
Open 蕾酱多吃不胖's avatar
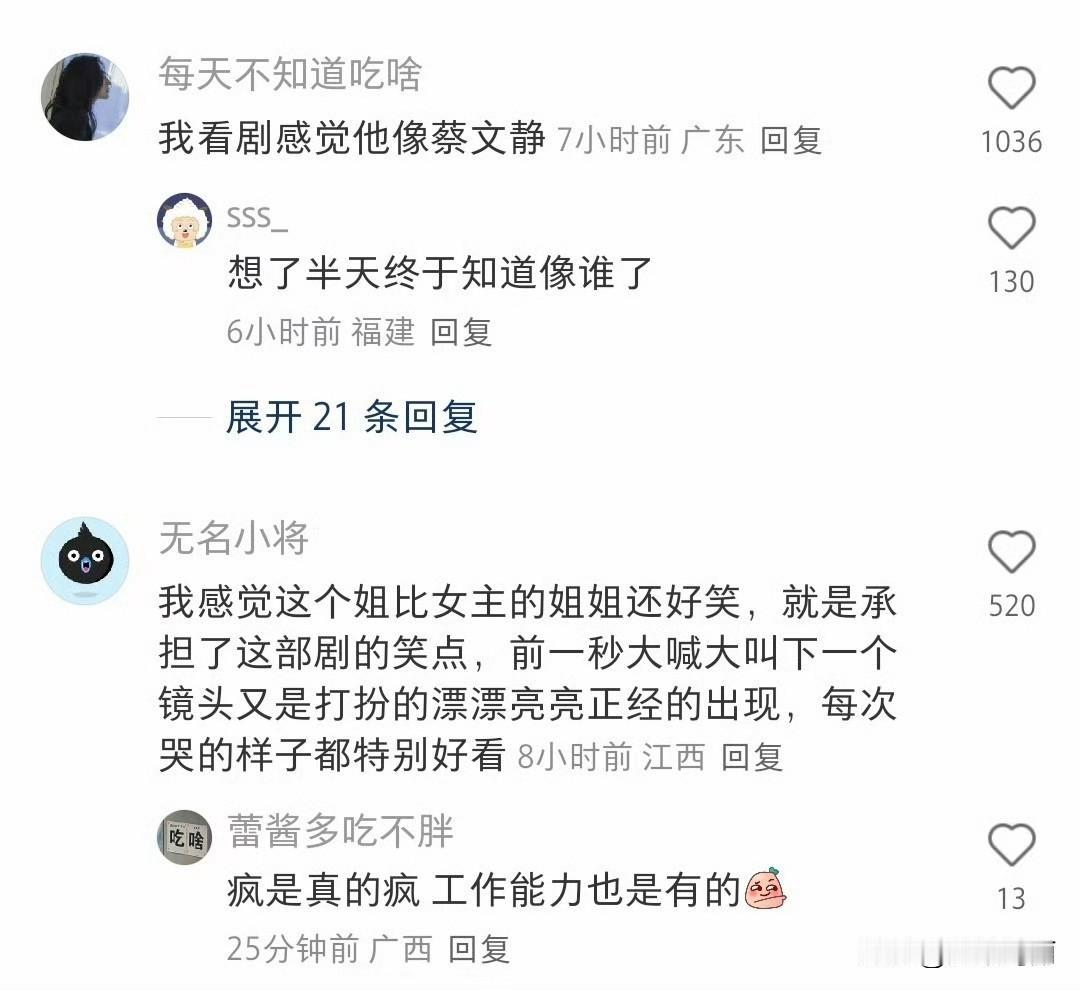click(x=185, y=837)
